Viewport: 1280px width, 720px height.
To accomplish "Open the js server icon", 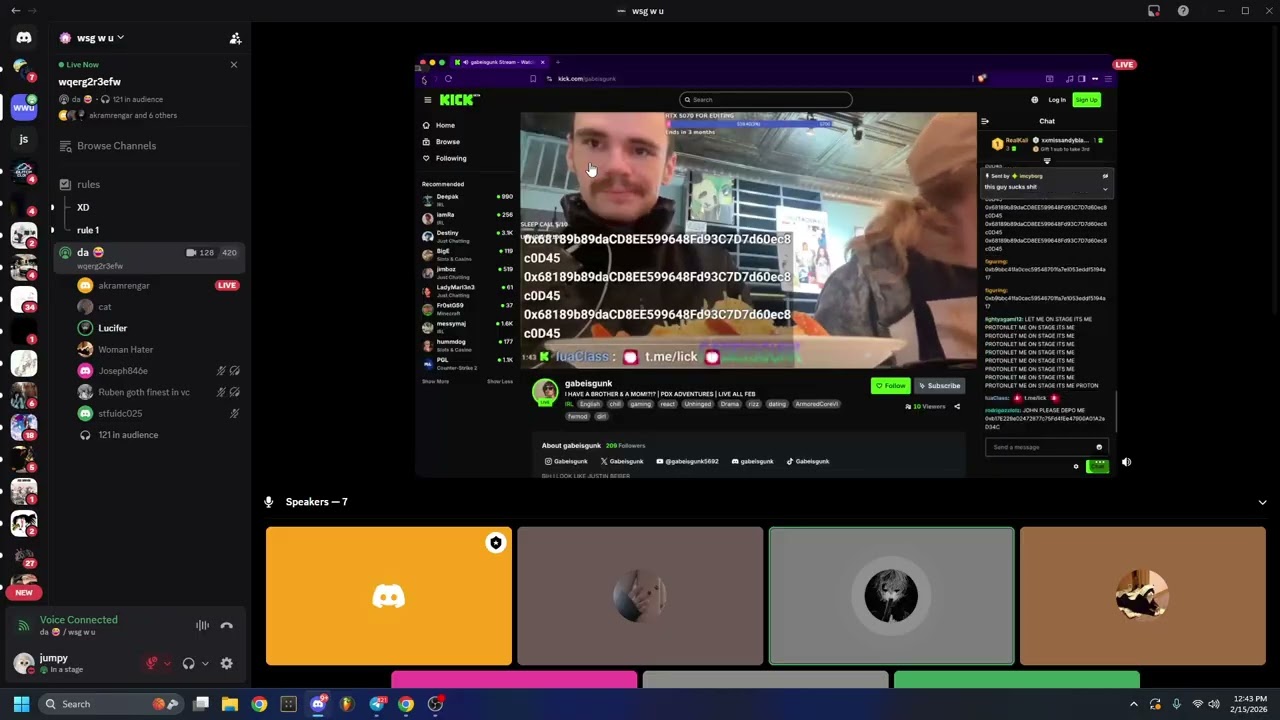I will click(x=24, y=139).
